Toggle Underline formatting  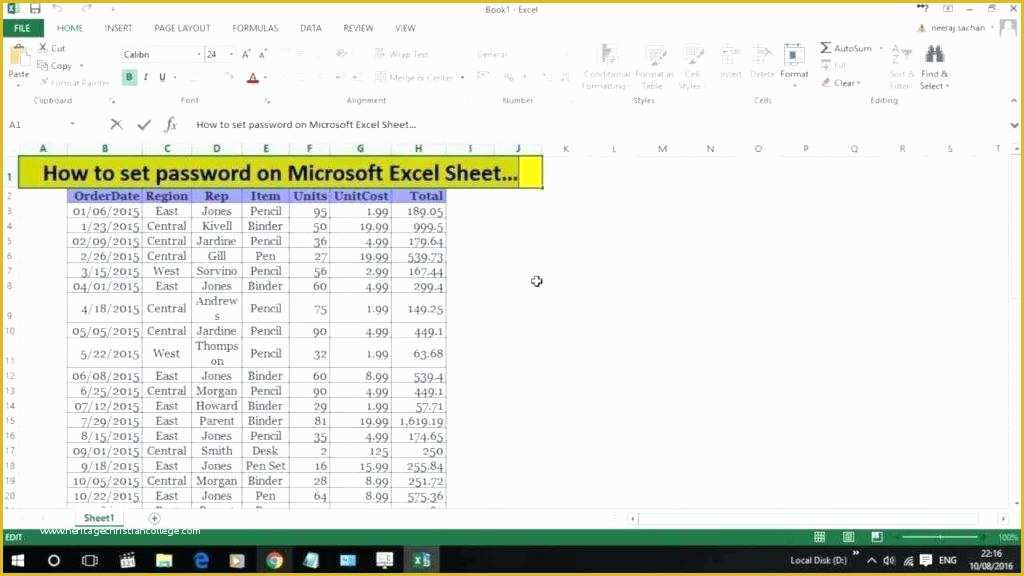click(x=162, y=78)
